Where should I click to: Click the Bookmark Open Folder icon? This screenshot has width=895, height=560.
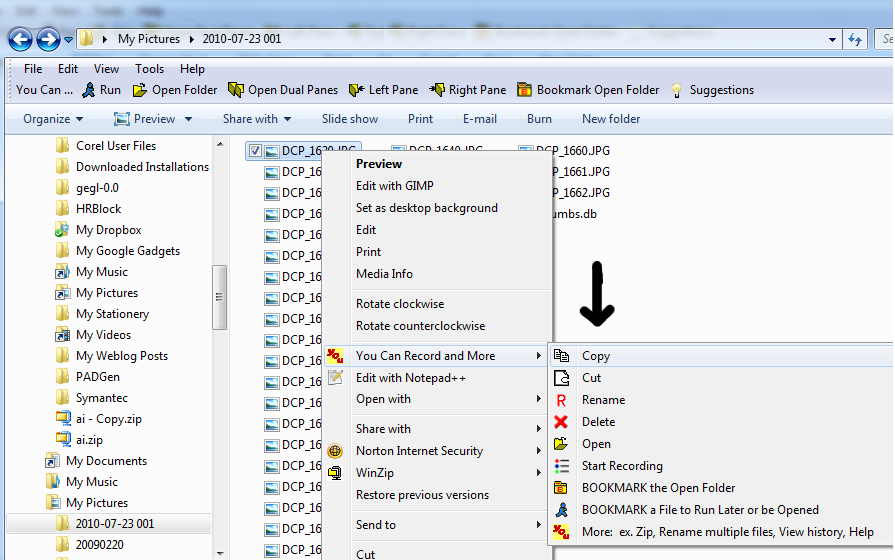coord(525,90)
